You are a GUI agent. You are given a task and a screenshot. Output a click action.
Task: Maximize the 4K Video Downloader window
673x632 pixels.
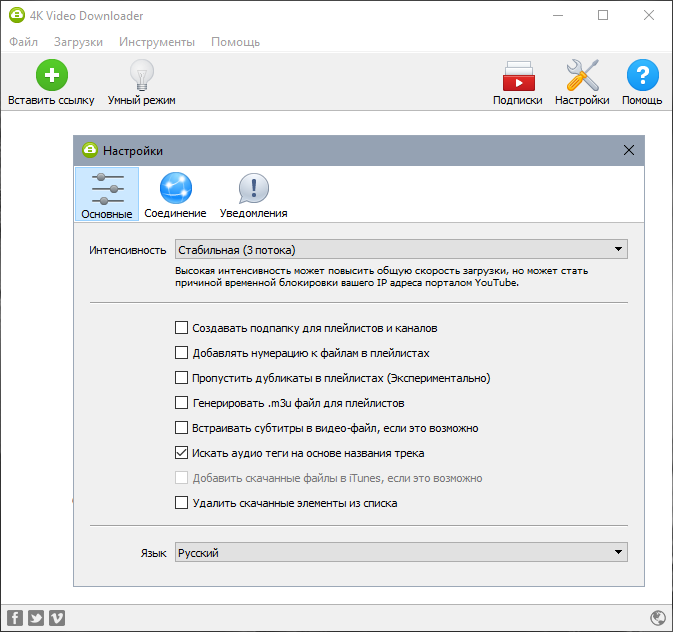(603, 15)
